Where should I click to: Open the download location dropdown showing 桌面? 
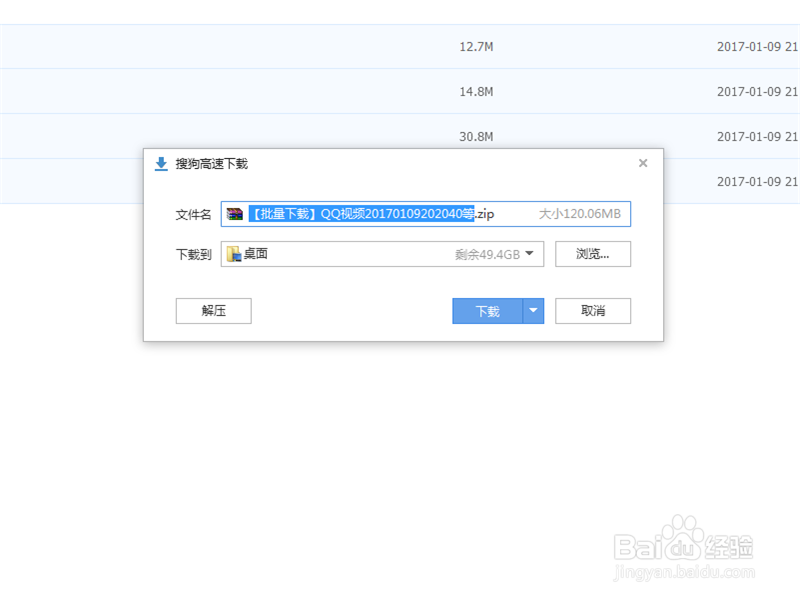pos(382,254)
